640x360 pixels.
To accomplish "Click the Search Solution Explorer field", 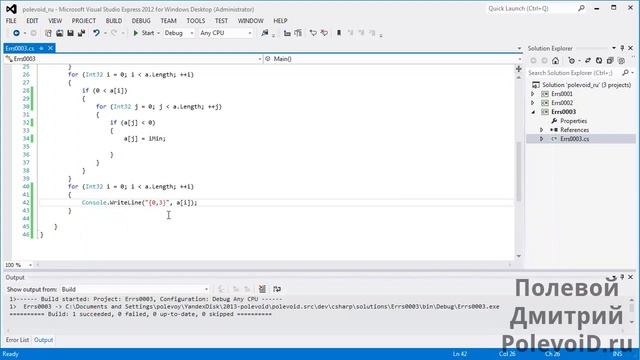I will click(x=573, y=73).
